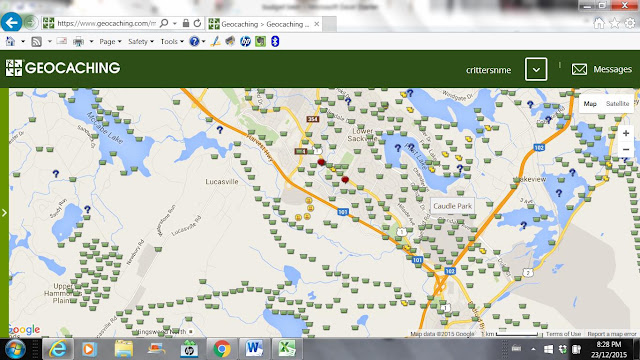Open the Messages envelope icon
The width and height of the screenshot is (640, 360).
coord(579,69)
